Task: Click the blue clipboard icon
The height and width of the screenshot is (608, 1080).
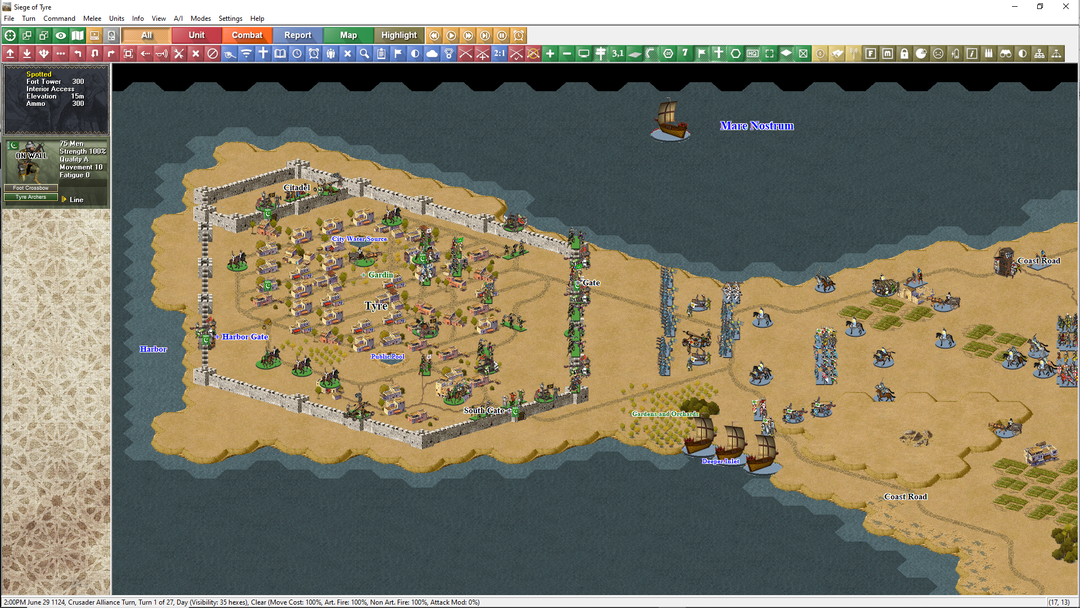Action: (382, 53)
